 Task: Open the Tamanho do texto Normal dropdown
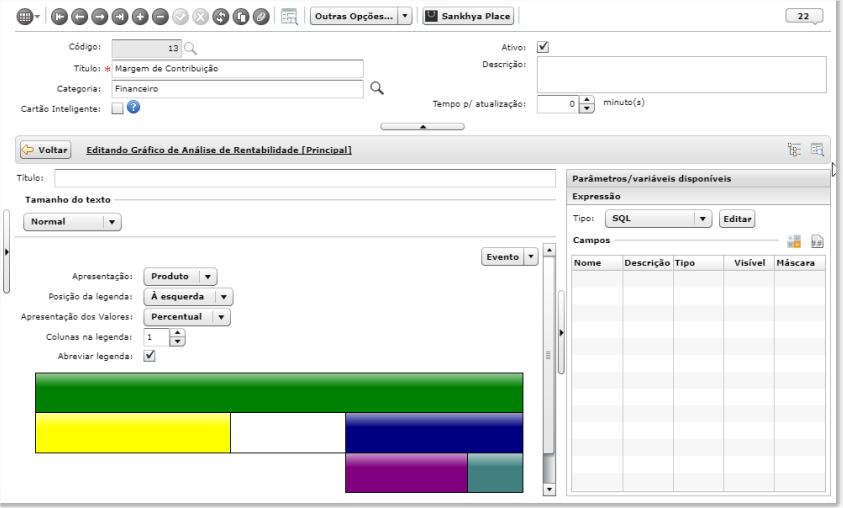tap(73, 221)
